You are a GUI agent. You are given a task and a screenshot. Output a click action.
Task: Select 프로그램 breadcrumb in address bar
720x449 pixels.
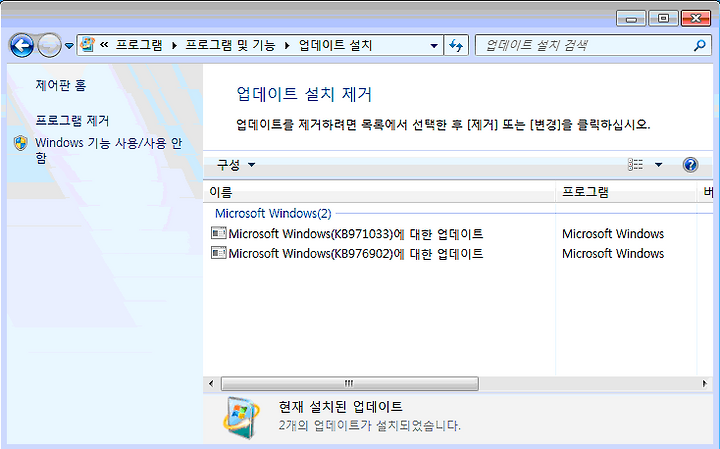139,45
